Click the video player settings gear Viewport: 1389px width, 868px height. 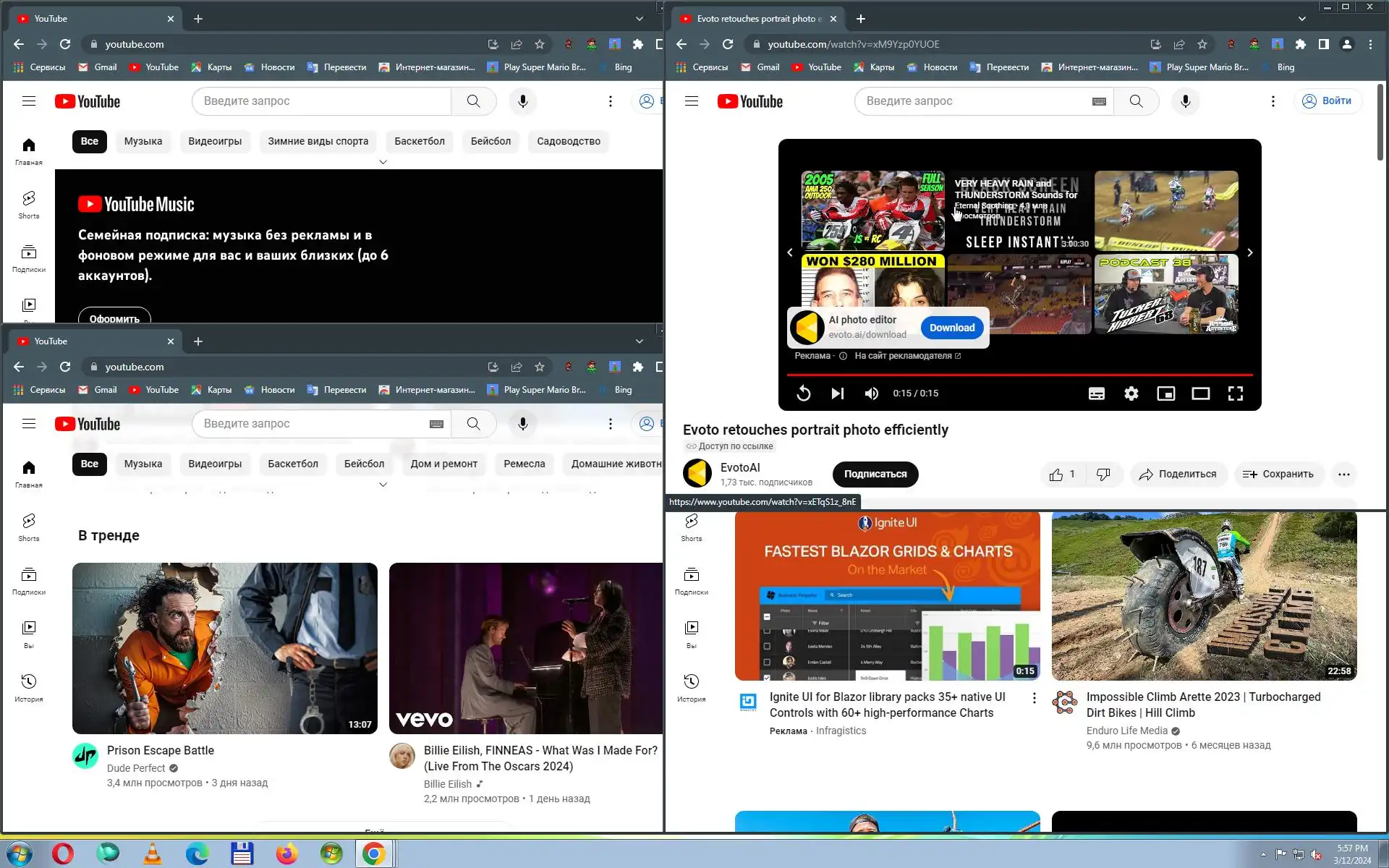point(1131,393)
